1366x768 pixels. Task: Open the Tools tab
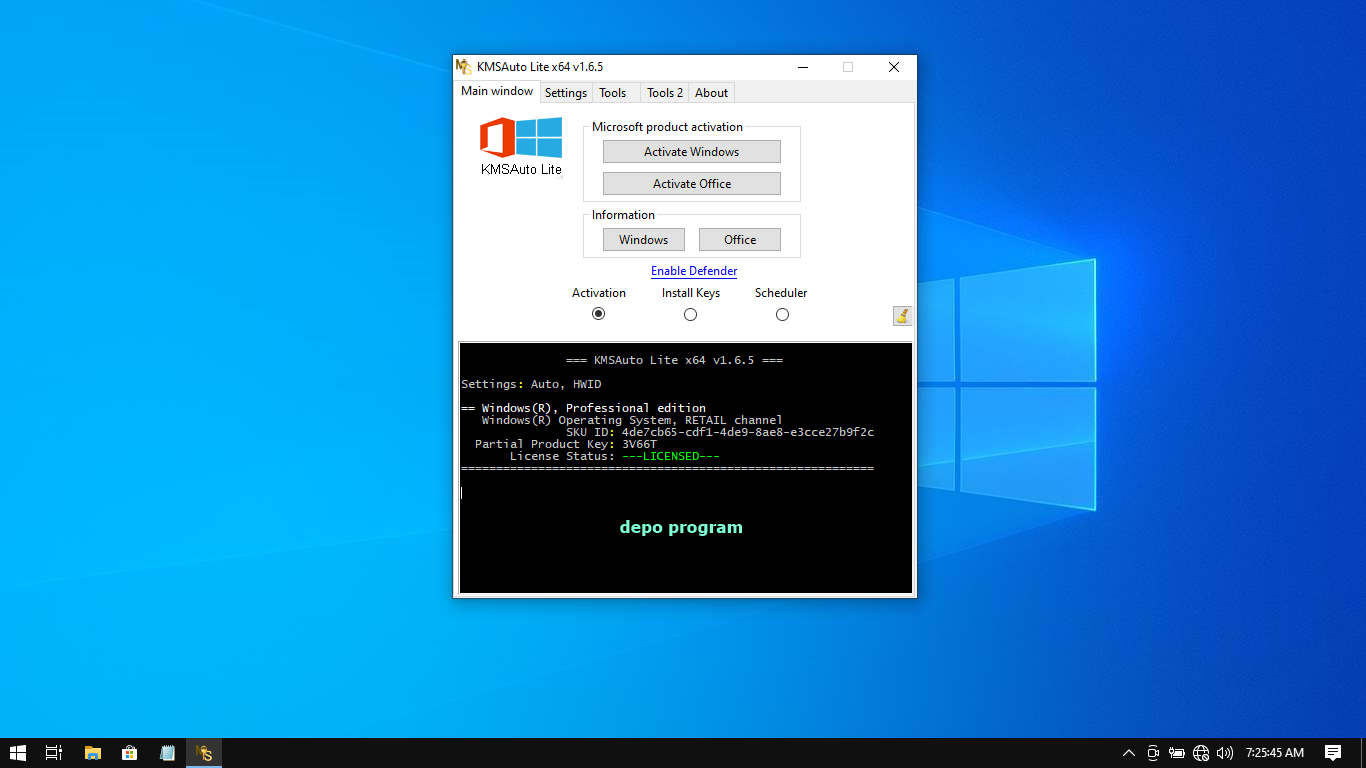[x=613, y=93]
